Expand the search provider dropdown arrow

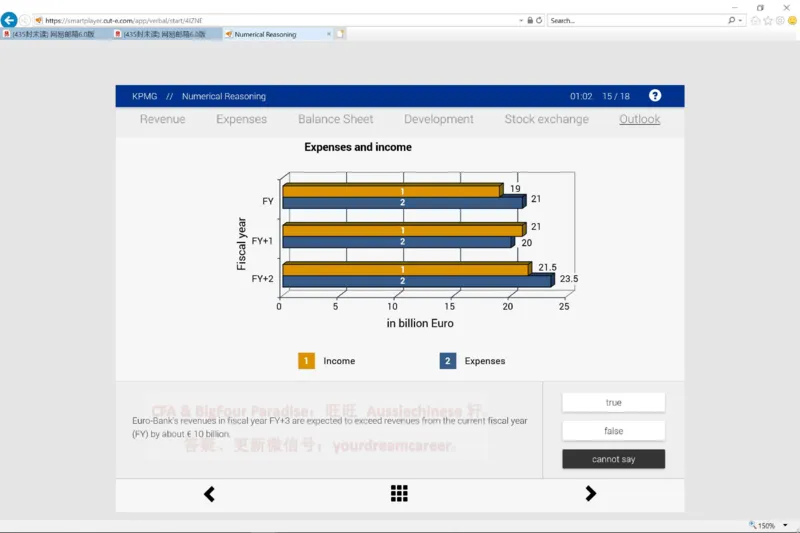click(x=741, y=20)
